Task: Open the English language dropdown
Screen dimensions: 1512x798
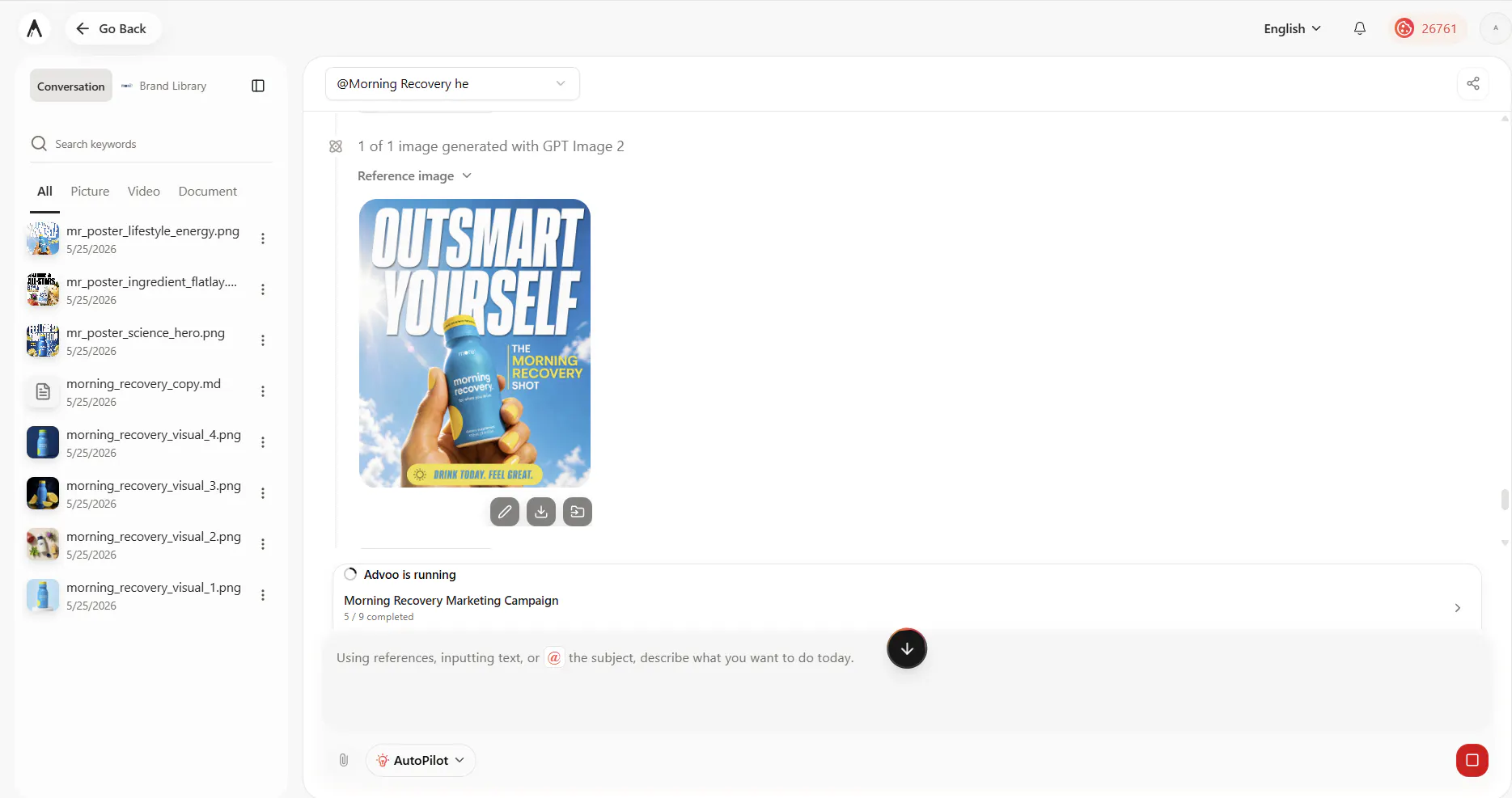Action: (x=1292, y=28)
